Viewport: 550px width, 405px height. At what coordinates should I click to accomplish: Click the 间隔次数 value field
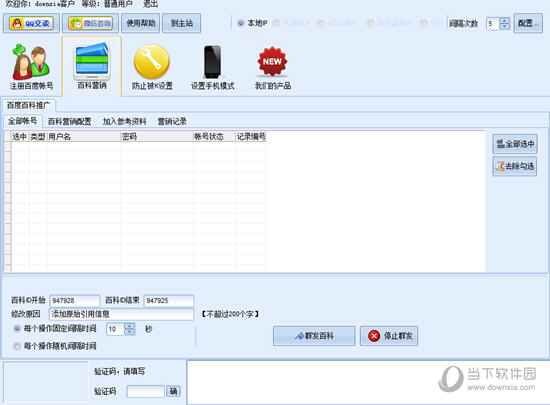point(493,23)
